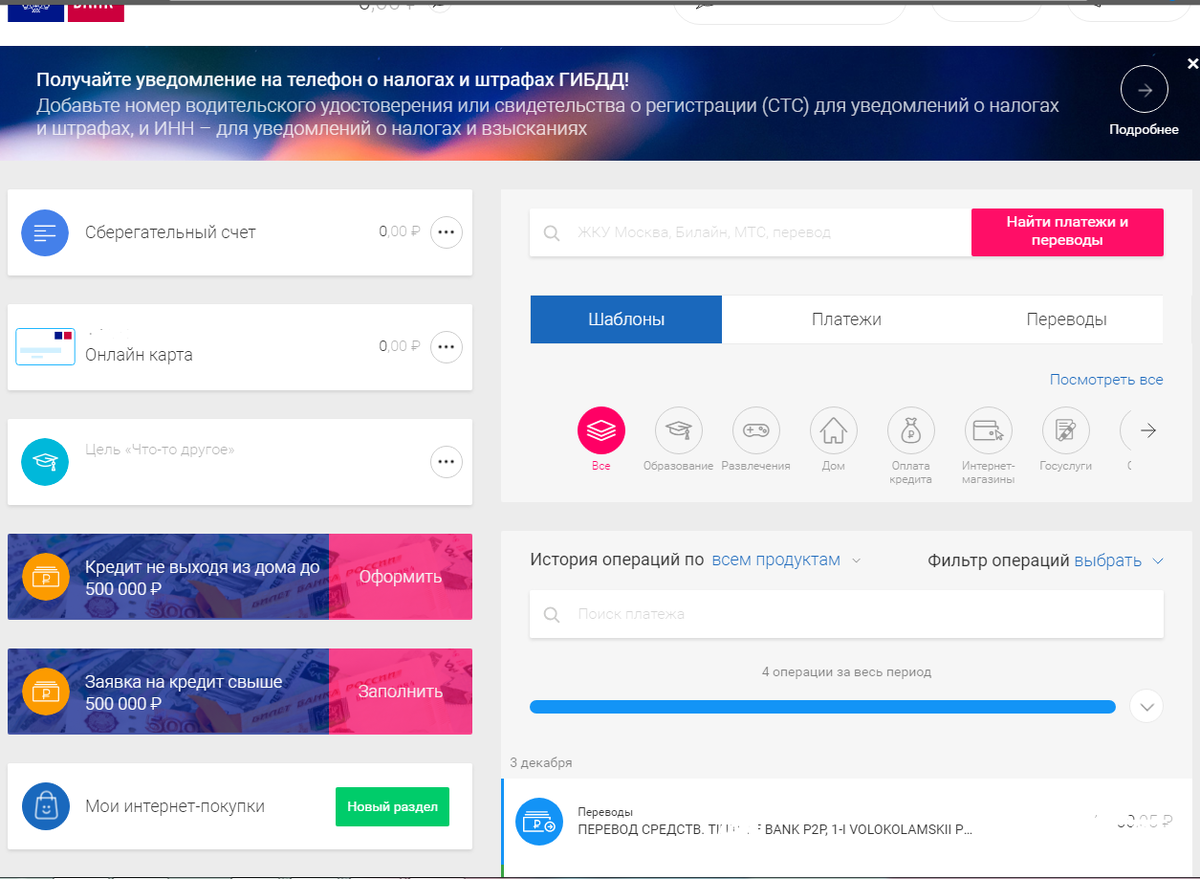The width and height of the screenshot is (1200, 879).
Task: Click the orange icon on 500 000 ₽ credit
Action: point(45,577)
